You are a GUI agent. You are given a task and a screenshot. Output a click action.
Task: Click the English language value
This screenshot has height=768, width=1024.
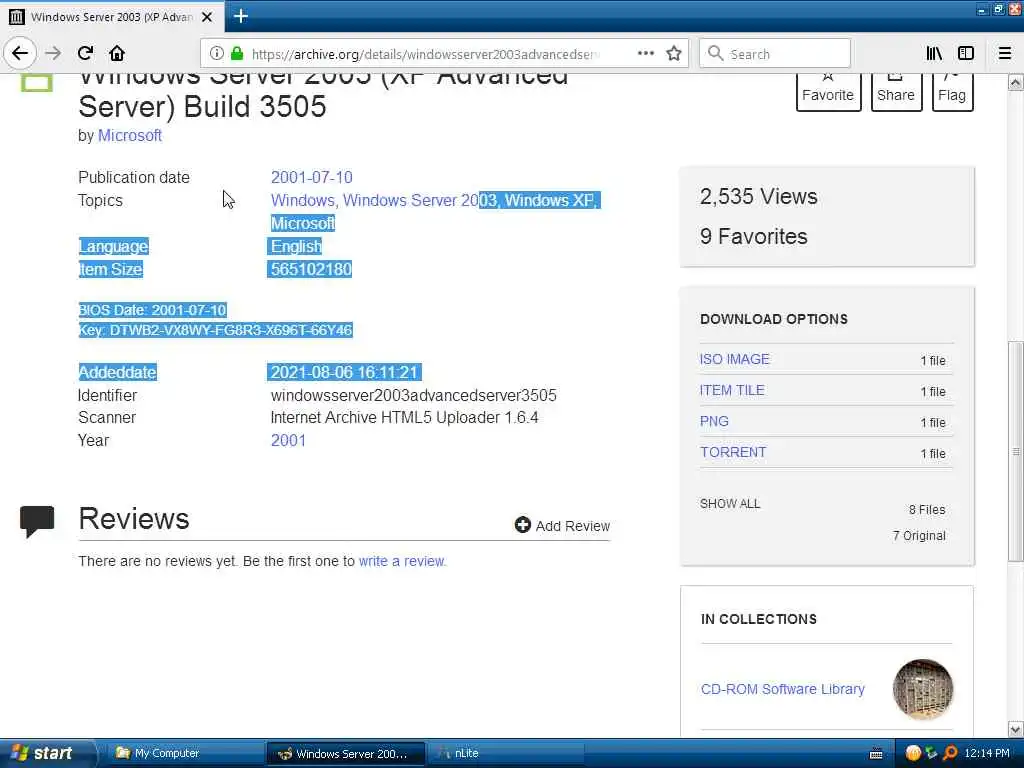point(296,246)
